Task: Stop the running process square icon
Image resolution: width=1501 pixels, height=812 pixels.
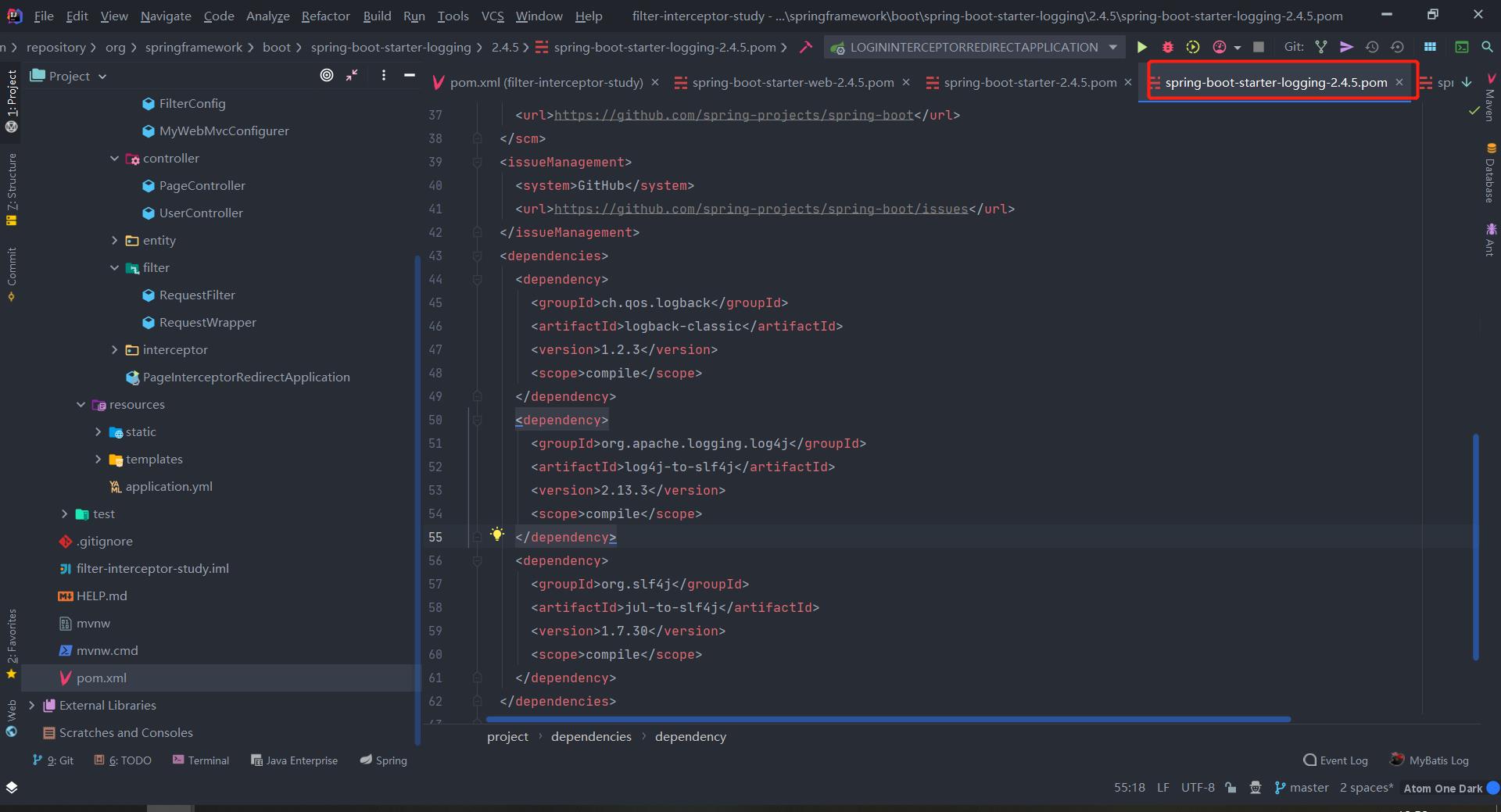Action: click(1259, 47)
